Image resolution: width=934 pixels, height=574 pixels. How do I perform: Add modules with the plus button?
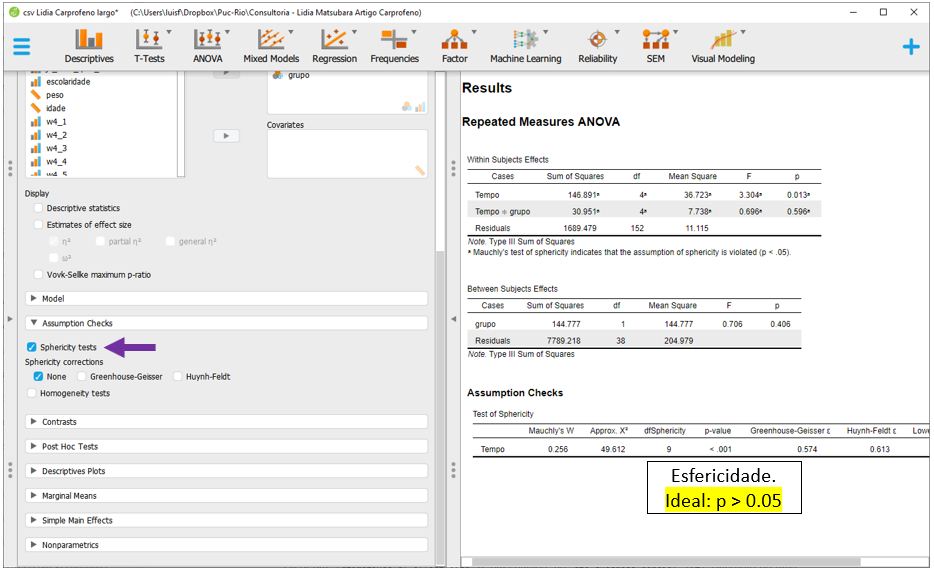pyautogui.click(x=910, y=46)
